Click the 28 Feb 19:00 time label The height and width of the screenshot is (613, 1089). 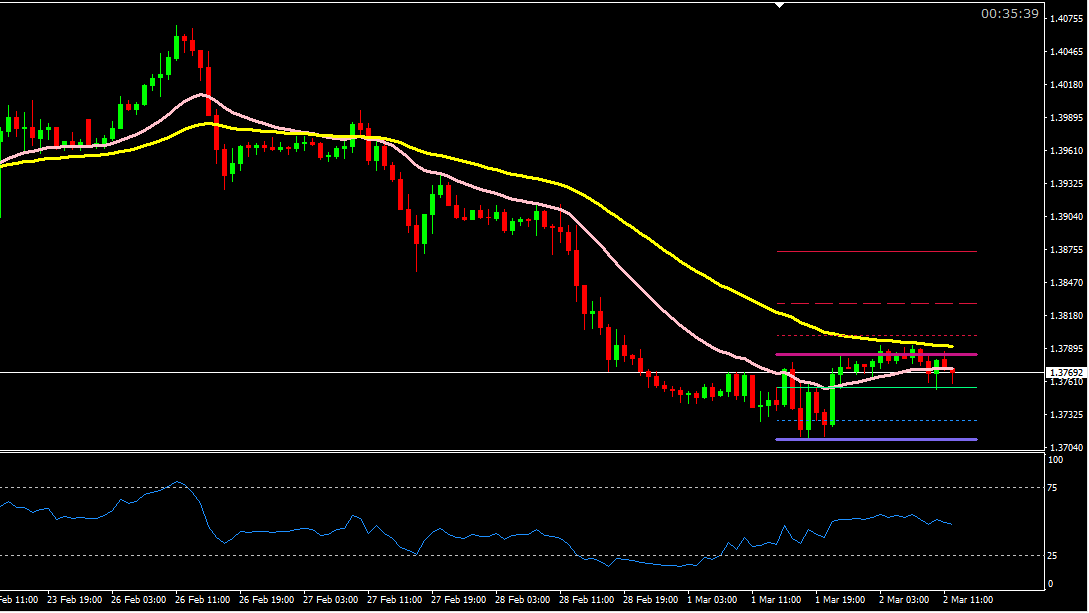tap(651, 600)
